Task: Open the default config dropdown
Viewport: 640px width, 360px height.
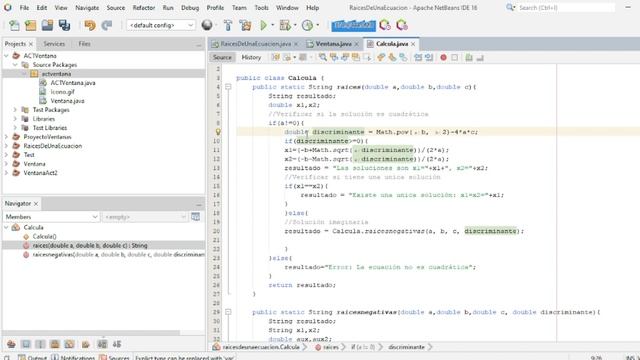Action: pos(161,25)
